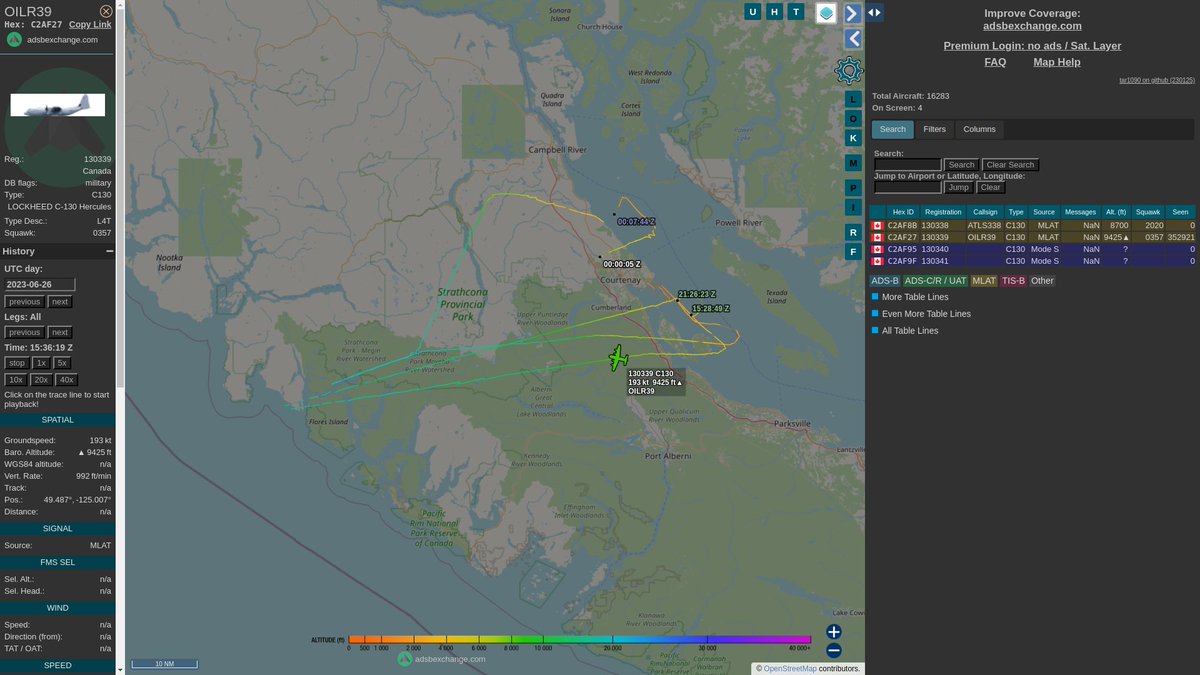The image size is (1200, 675).
Task: Toggle the O map option button
Action: [853, 118]
